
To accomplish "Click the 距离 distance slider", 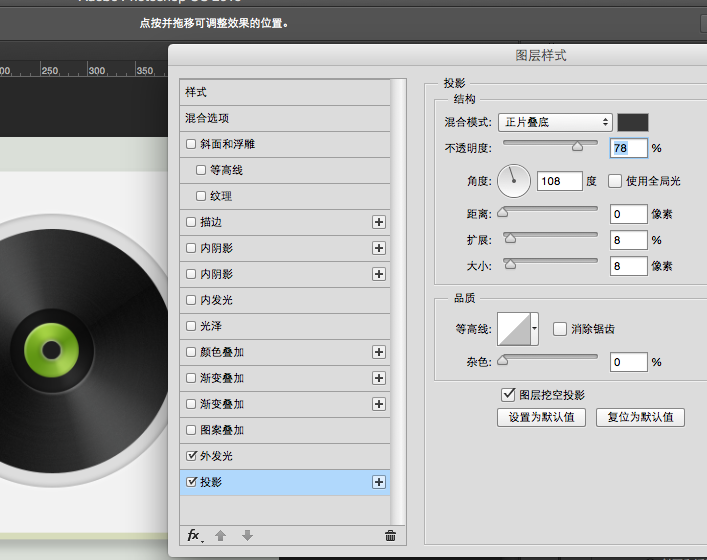I will click(550, 211).
